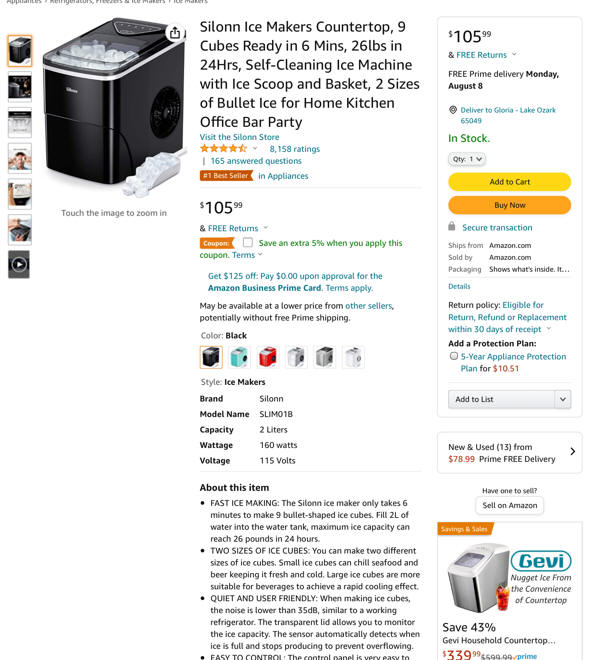Expand FREE Returns in the buy box
The image size is (590, 660).
[x=514, y=55]
